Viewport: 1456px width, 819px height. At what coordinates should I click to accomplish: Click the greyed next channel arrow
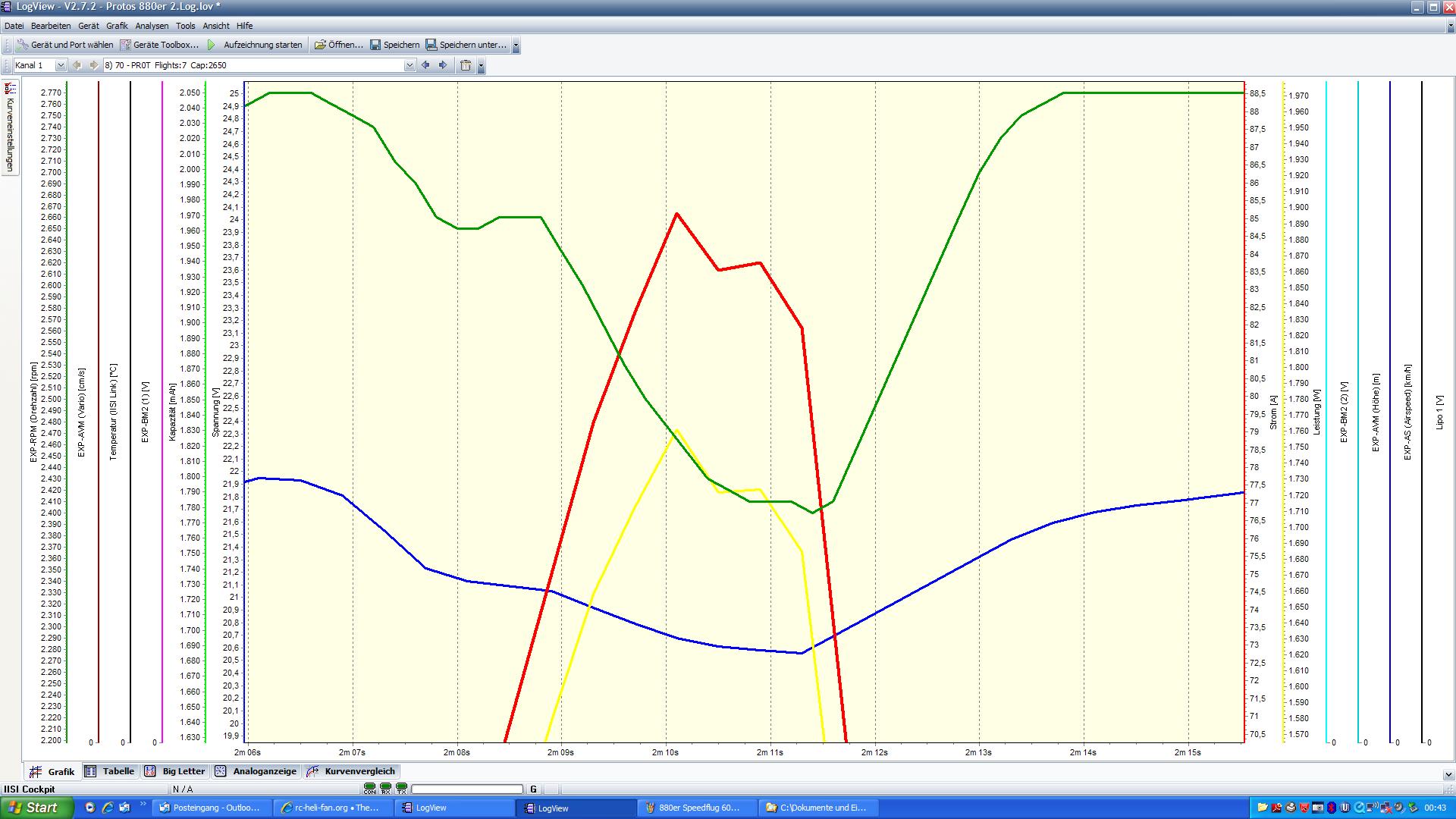[93, 65]
